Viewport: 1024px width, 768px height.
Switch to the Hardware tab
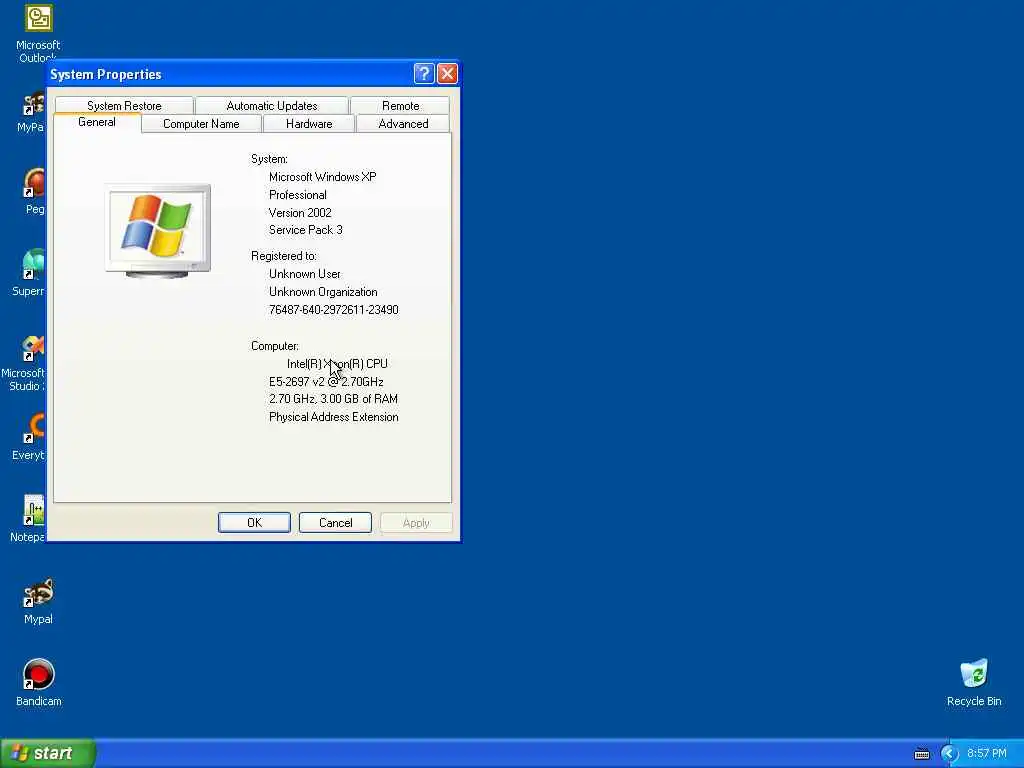click(309, 123)
